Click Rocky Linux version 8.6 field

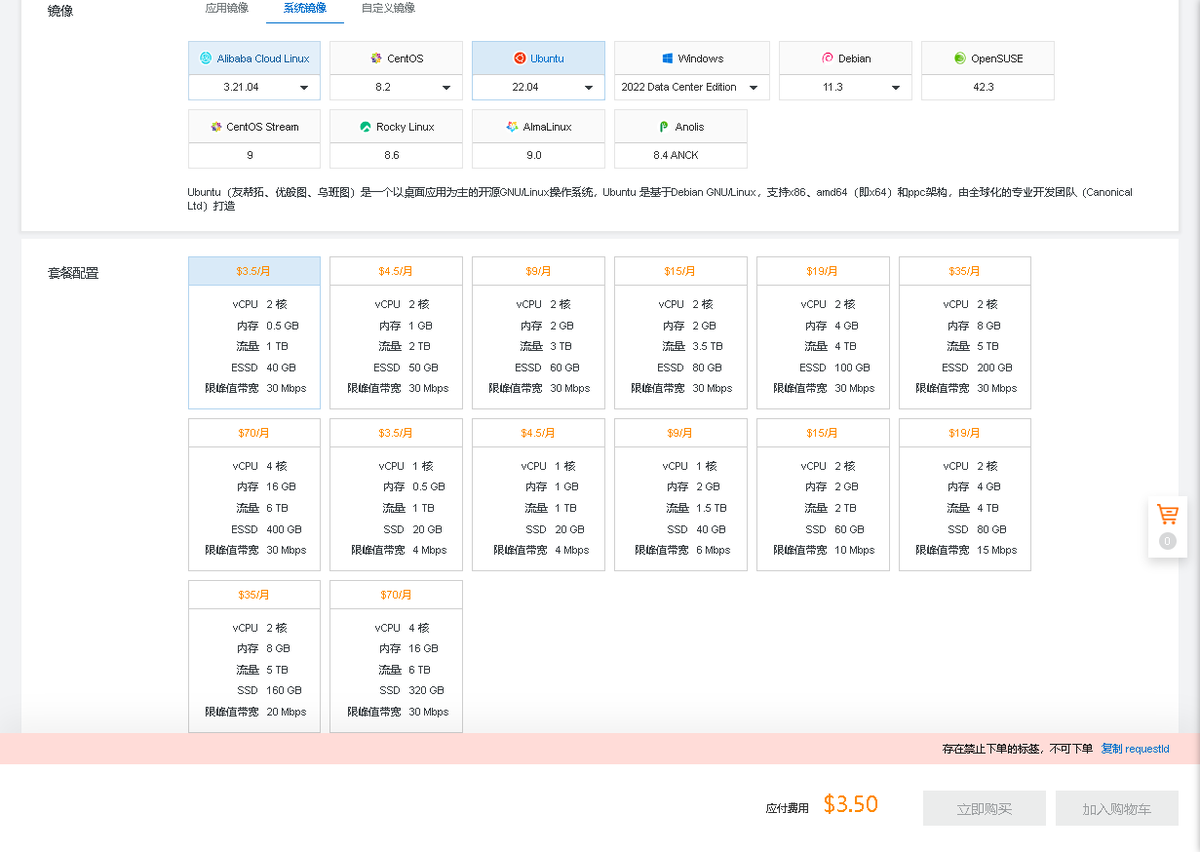click(x=396, y=155)
